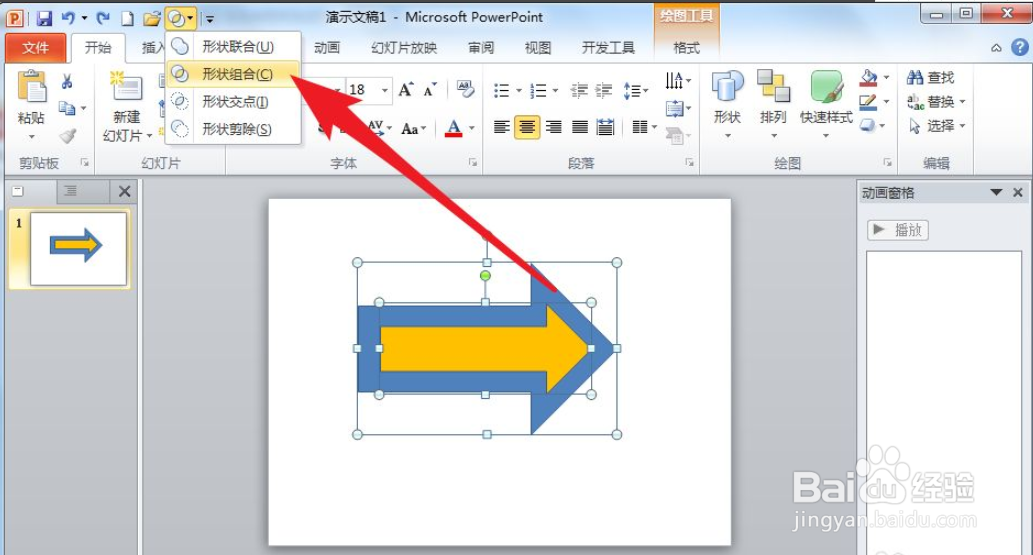Click the Open folder icon
Screen dimensions: 1033x555
click(152, 18)
